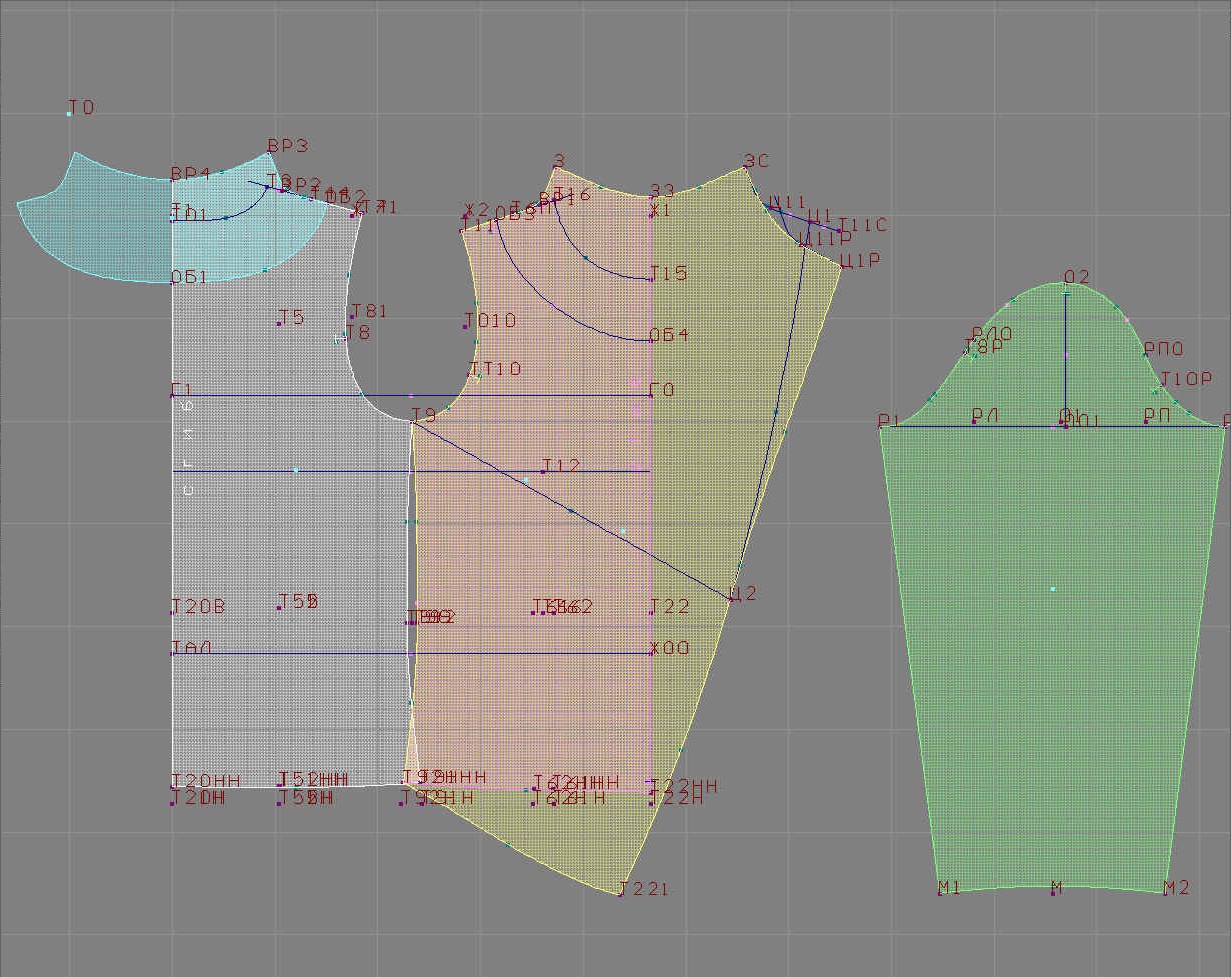This screenshot has height=977, width=1231.
Task: Click point РП0 on the sleeve cap
Action: [1145, 354]
